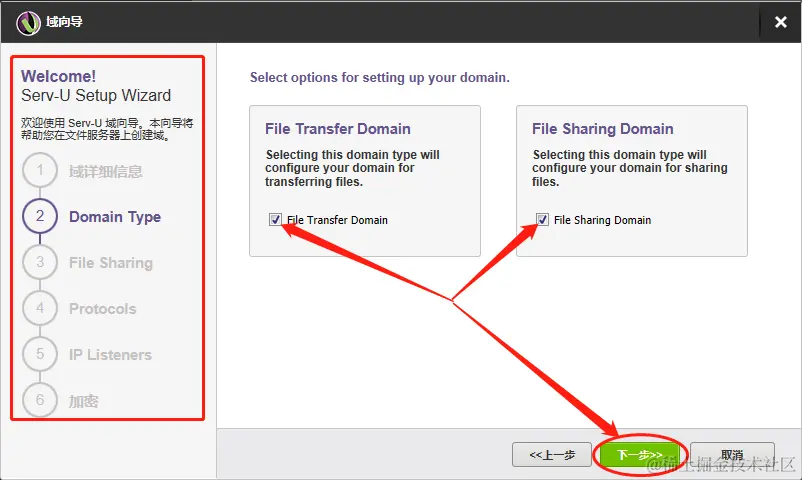Open the IP Listeners step label

(x=110, y=355)
